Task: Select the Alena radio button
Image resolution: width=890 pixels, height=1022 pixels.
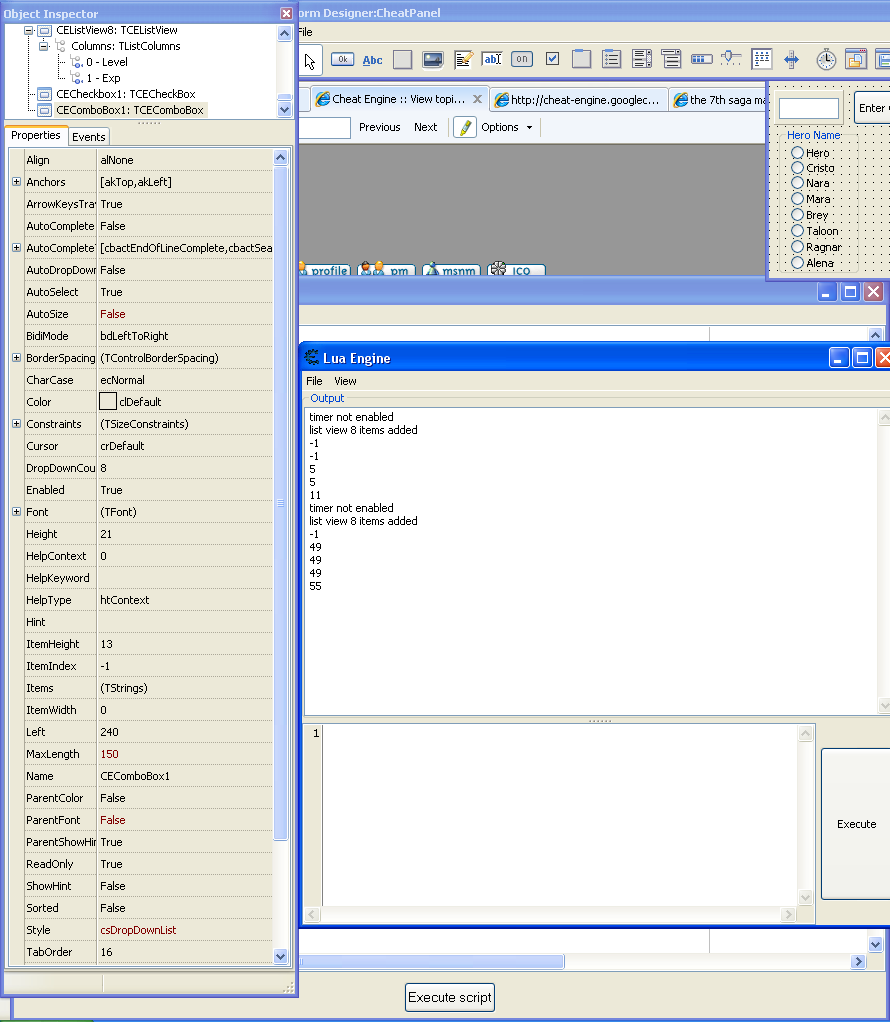Action: 798,263
